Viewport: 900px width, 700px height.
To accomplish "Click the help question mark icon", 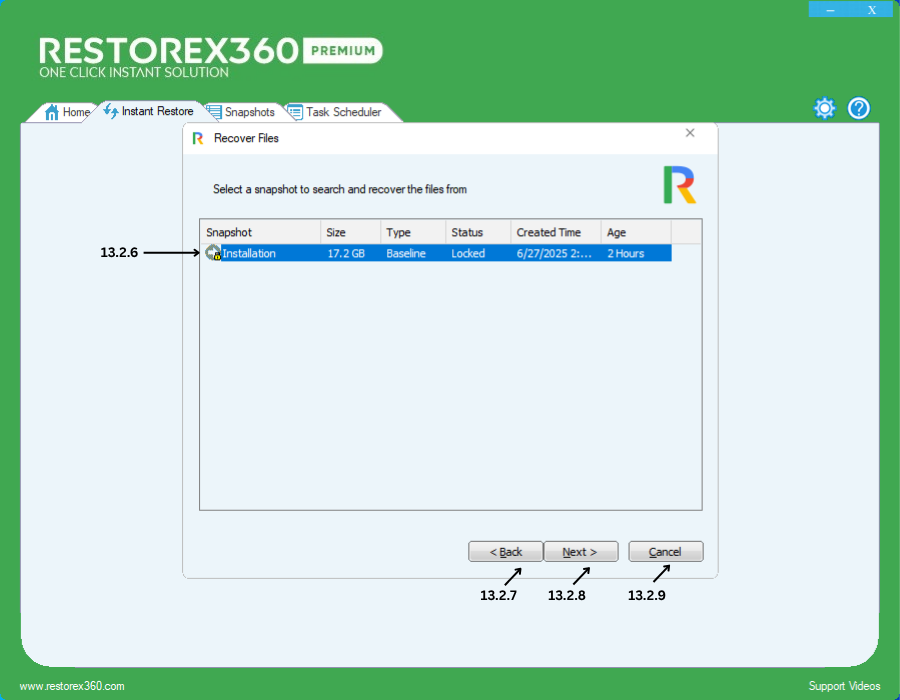I will pyautogui.click(x=859, y=108).
